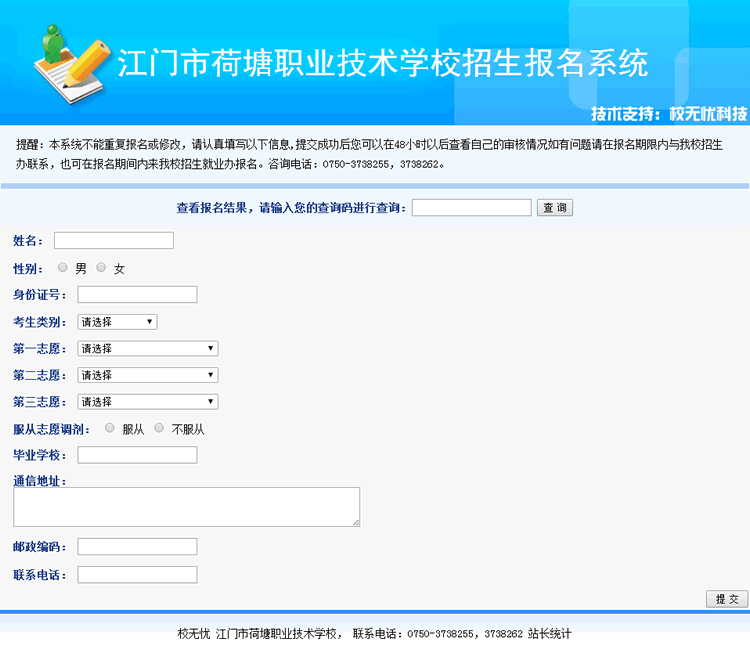Click the notepad and pencil logo icon
This screenshot has width=750, height=657.
pyautogui.click(x=72, y=65)
